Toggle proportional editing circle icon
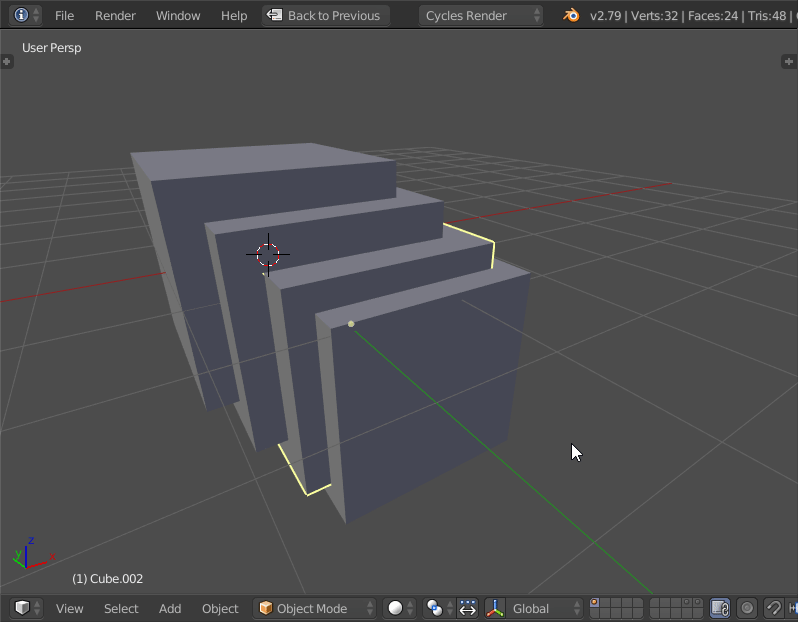 click(747, 608)
